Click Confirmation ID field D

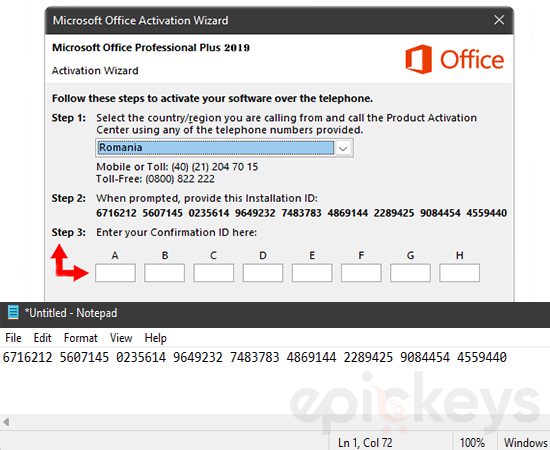(x=263, y=273)
